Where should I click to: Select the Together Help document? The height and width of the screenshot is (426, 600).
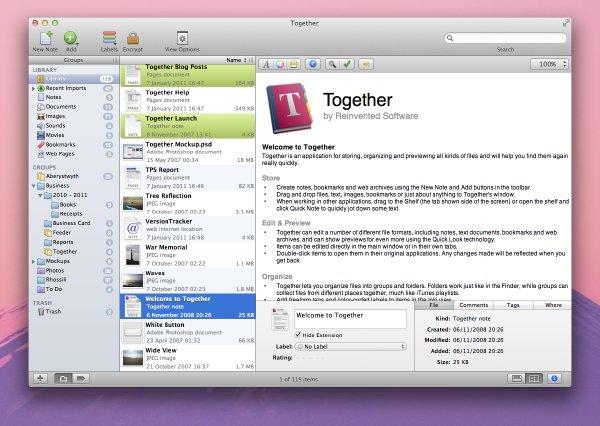coord(188,100)
